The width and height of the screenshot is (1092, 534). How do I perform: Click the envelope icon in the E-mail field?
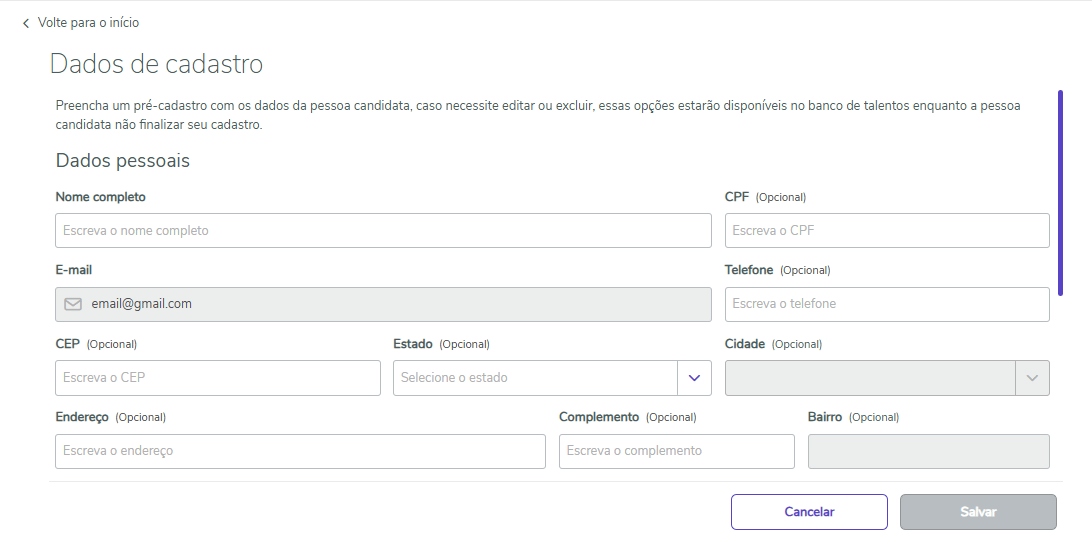[73, 304]
